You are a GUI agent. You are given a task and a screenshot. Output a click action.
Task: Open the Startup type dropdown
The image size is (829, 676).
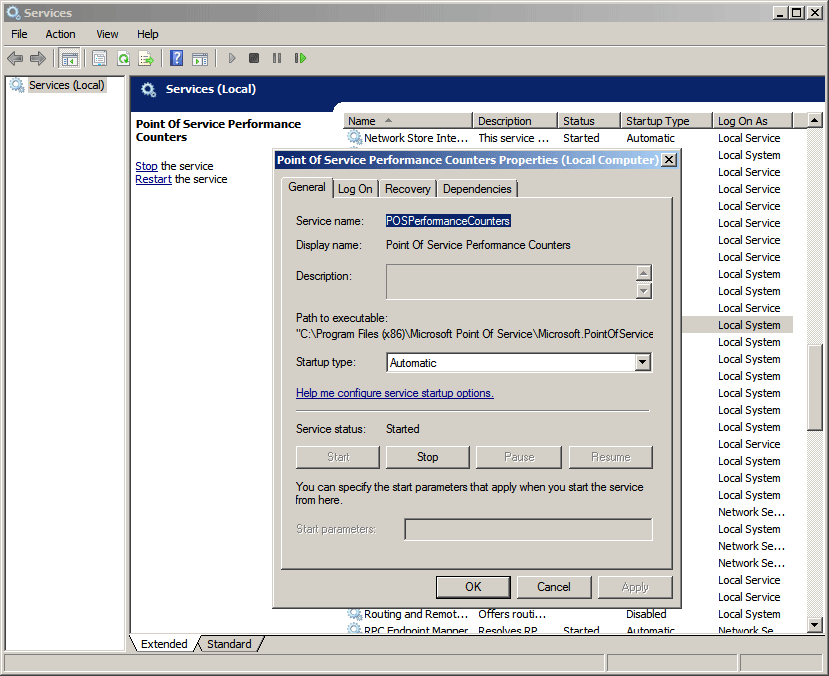click(x=643, y=363)
